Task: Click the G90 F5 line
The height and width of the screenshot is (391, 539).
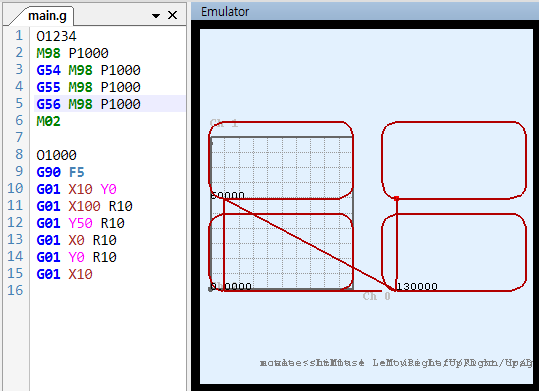Action: 60,172
